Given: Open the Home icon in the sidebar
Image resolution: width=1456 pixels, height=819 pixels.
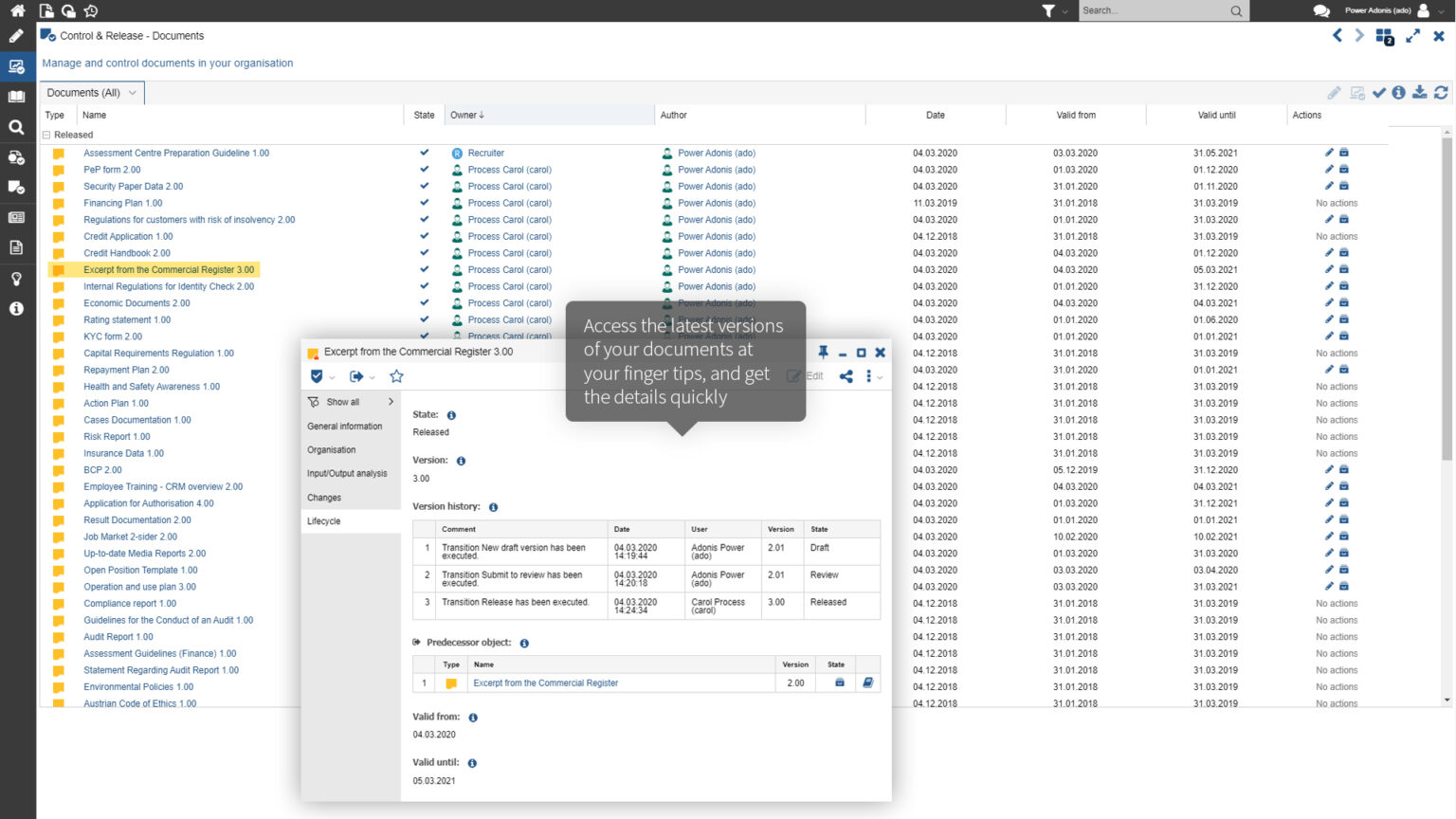Looking at the screenshot, I should click(14, 10).
